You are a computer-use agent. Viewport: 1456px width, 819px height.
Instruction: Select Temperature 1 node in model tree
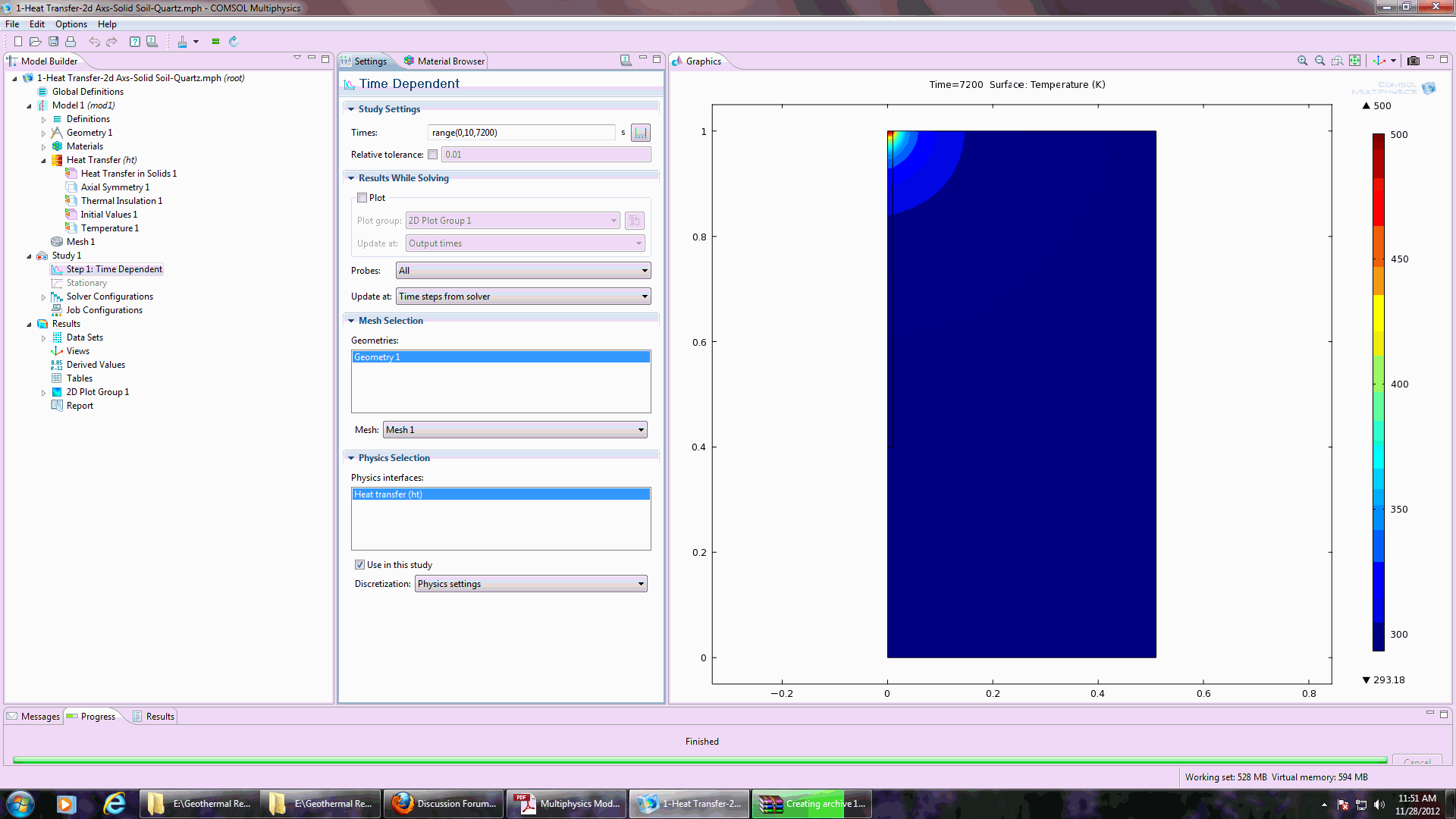click(x=109, y=228)
